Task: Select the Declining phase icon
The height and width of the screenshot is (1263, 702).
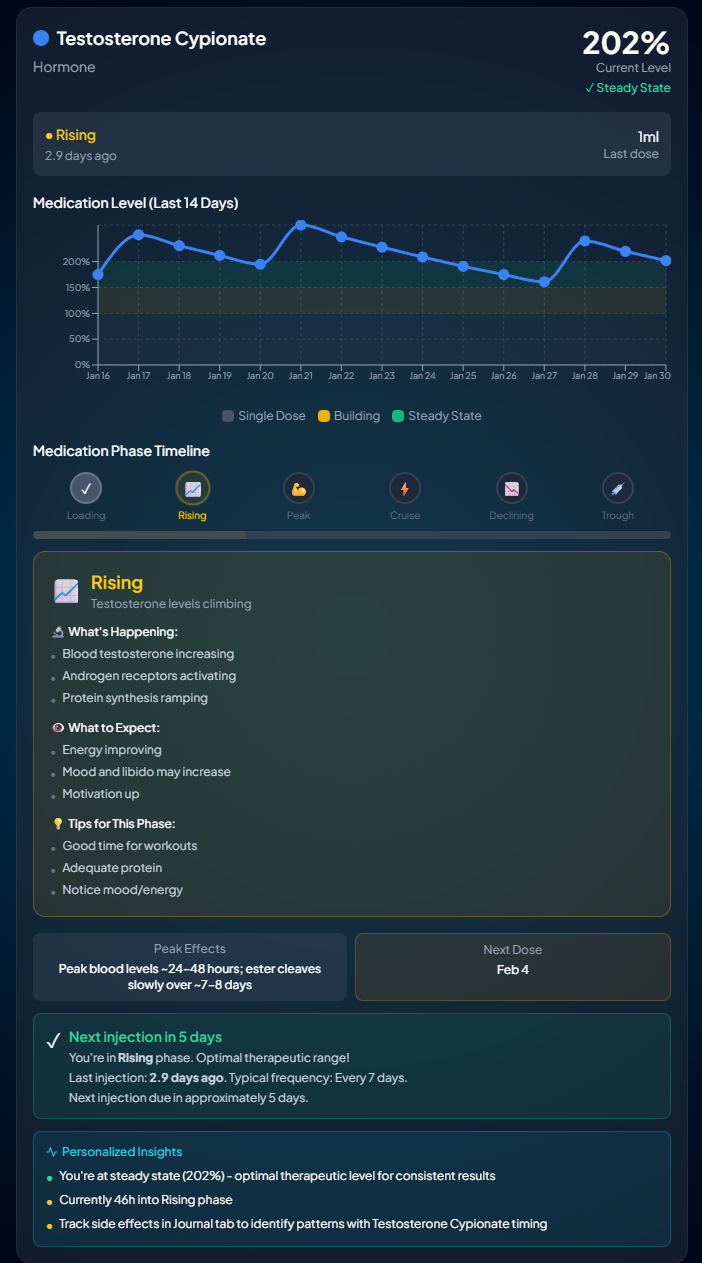Action: (512, 488)
